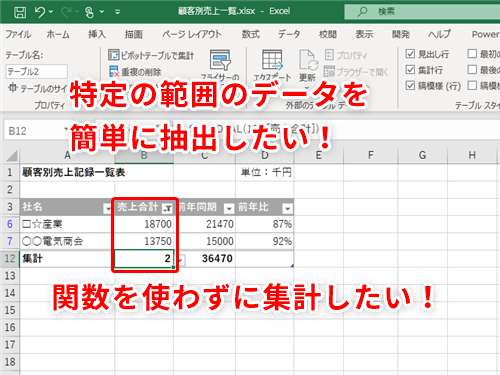Open the 挿入 ribbon tab

(x=97, y=34)
